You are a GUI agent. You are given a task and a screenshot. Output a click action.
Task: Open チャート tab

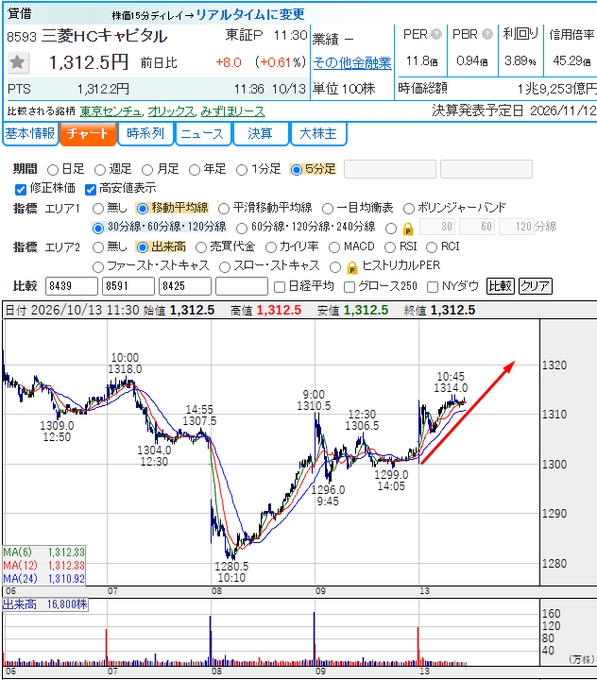[88, 134]
